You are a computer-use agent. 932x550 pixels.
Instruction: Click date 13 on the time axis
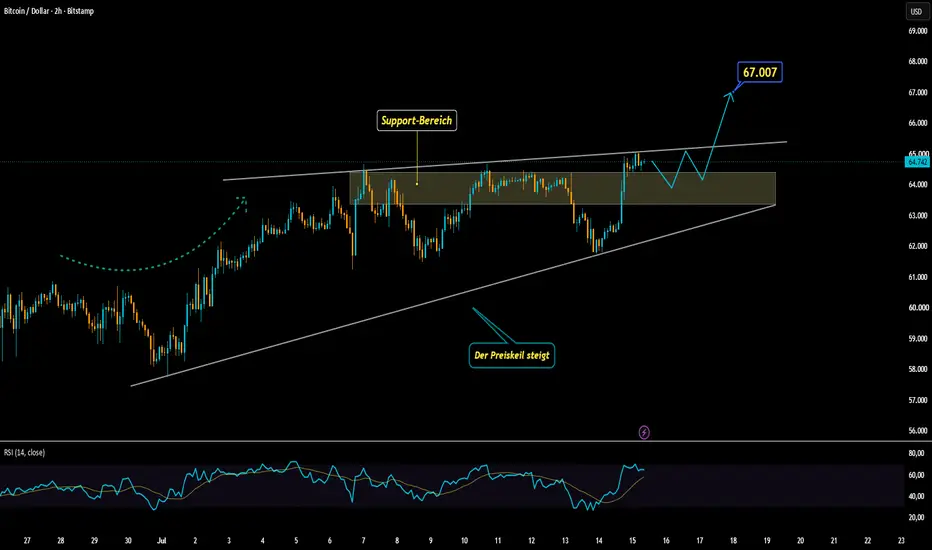565,540
